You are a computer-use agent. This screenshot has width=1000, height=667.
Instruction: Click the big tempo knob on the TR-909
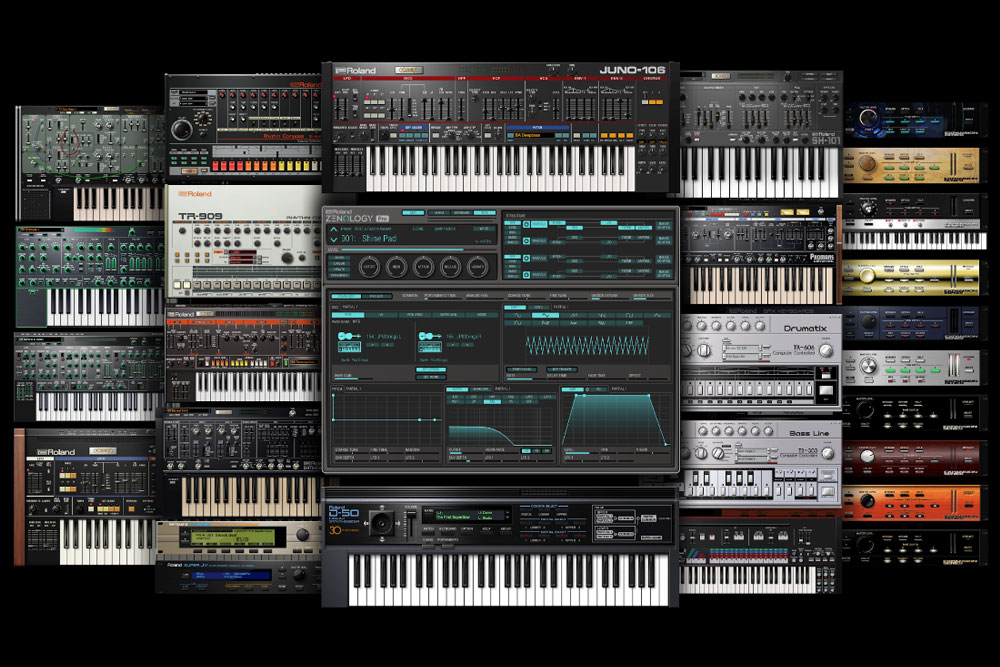[x=288, y=258]
